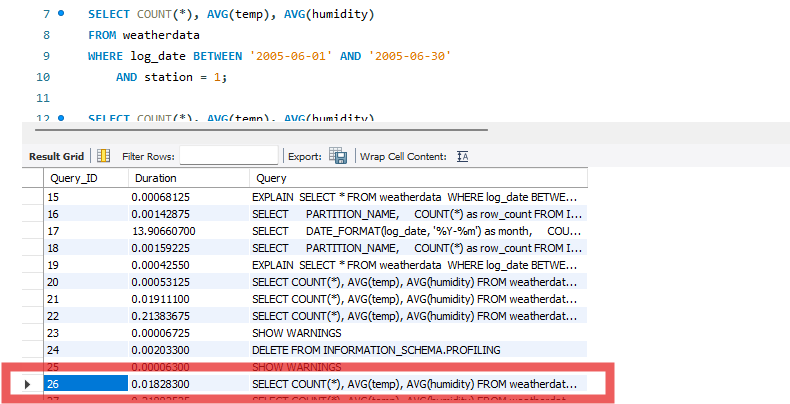Select the row pointer arrow beside Query_ID 26
Viewport: 790px width, 404px height.
[x=27, y=384]
